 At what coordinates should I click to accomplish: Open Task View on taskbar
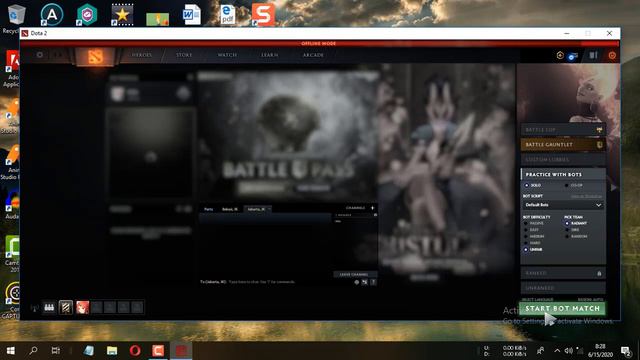[x=56, y=351]
